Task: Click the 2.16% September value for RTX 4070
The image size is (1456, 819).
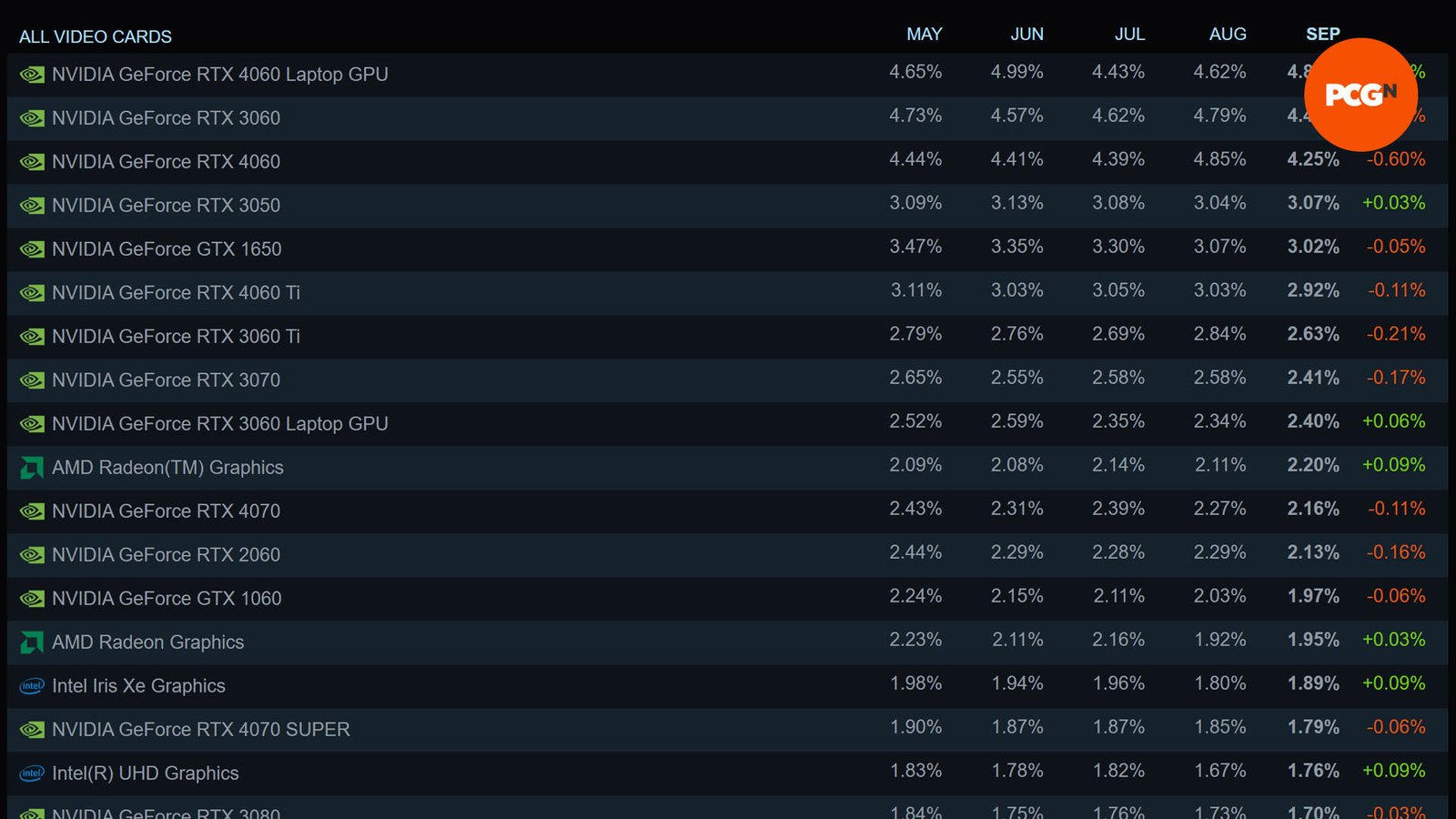Action: coord(1313,509)
